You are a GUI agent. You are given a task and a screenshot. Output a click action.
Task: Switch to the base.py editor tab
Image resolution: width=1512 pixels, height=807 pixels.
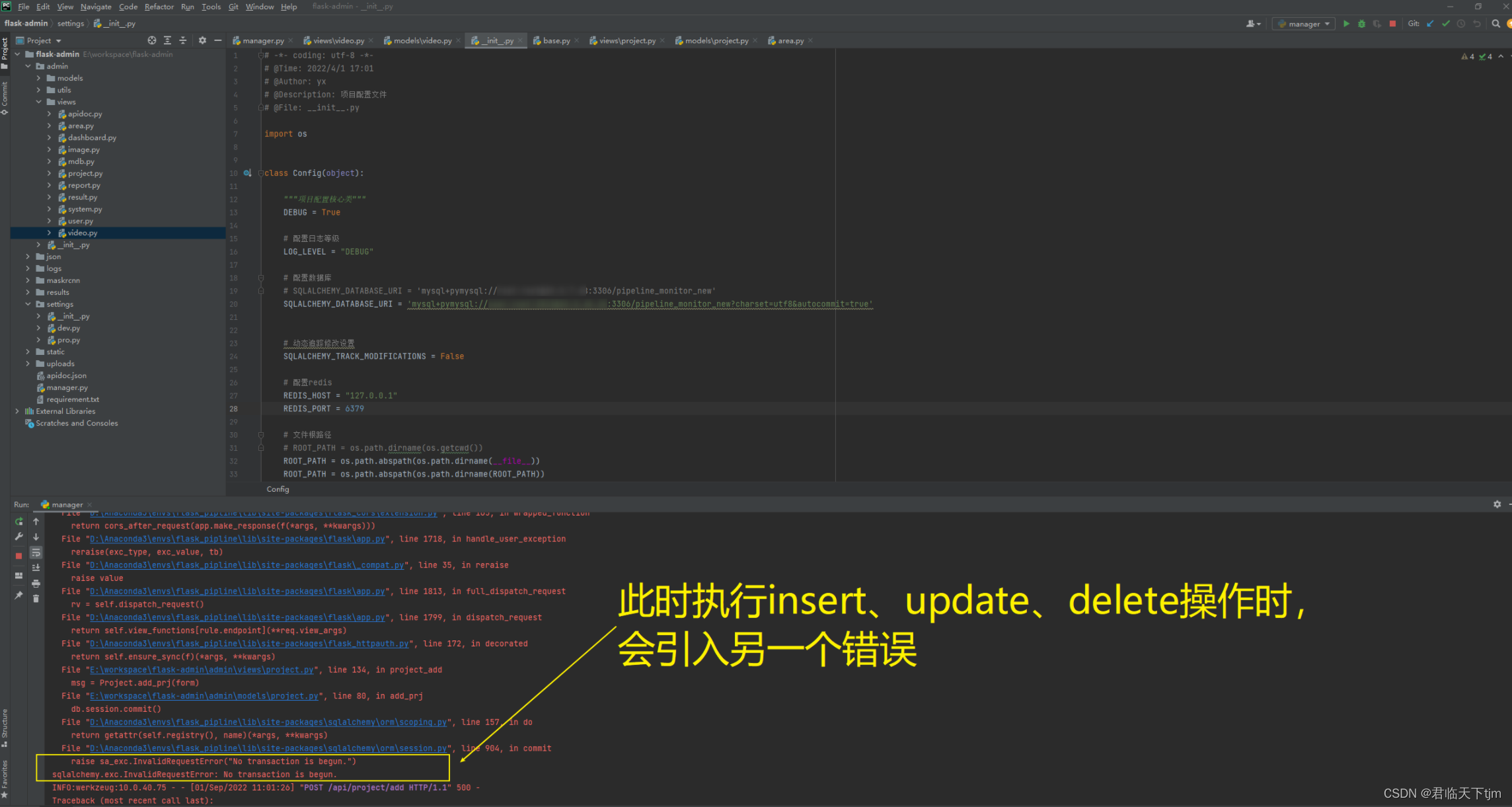(x=556, y=40)
